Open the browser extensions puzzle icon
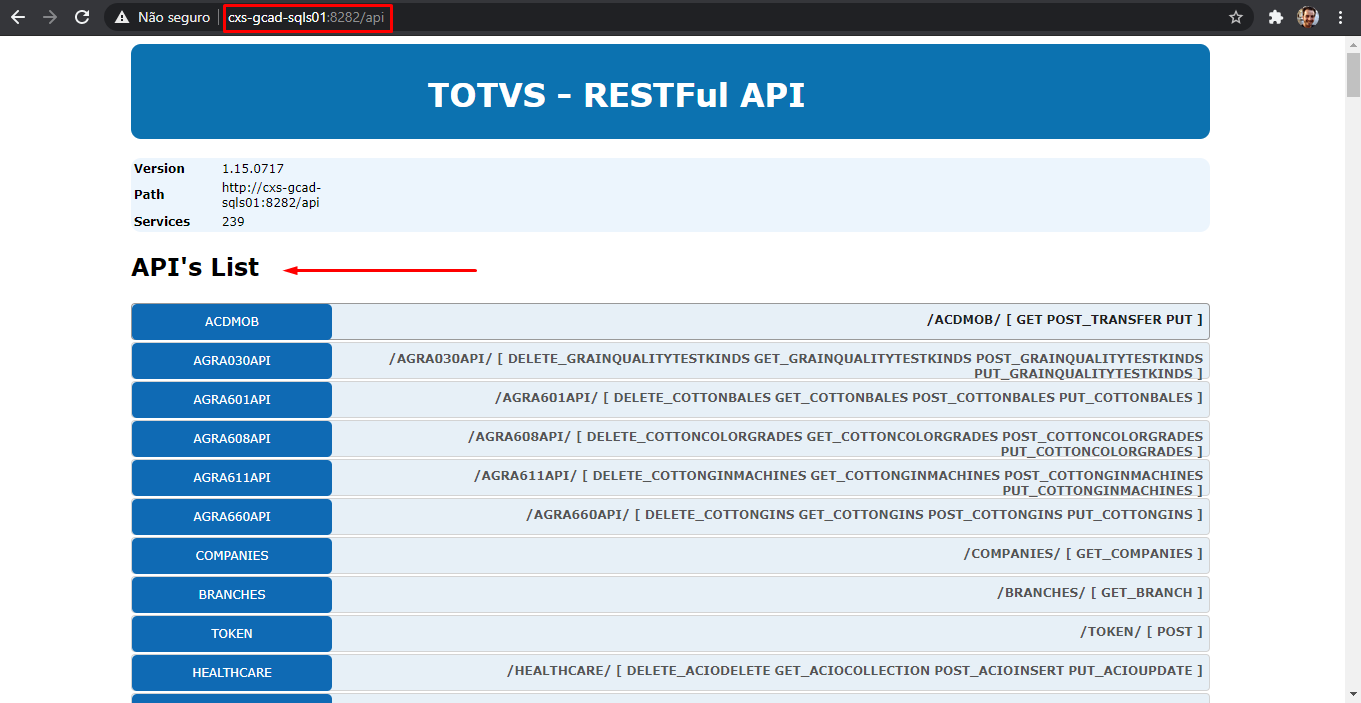Screen dimensions: 1361x703 point(1275,17)
